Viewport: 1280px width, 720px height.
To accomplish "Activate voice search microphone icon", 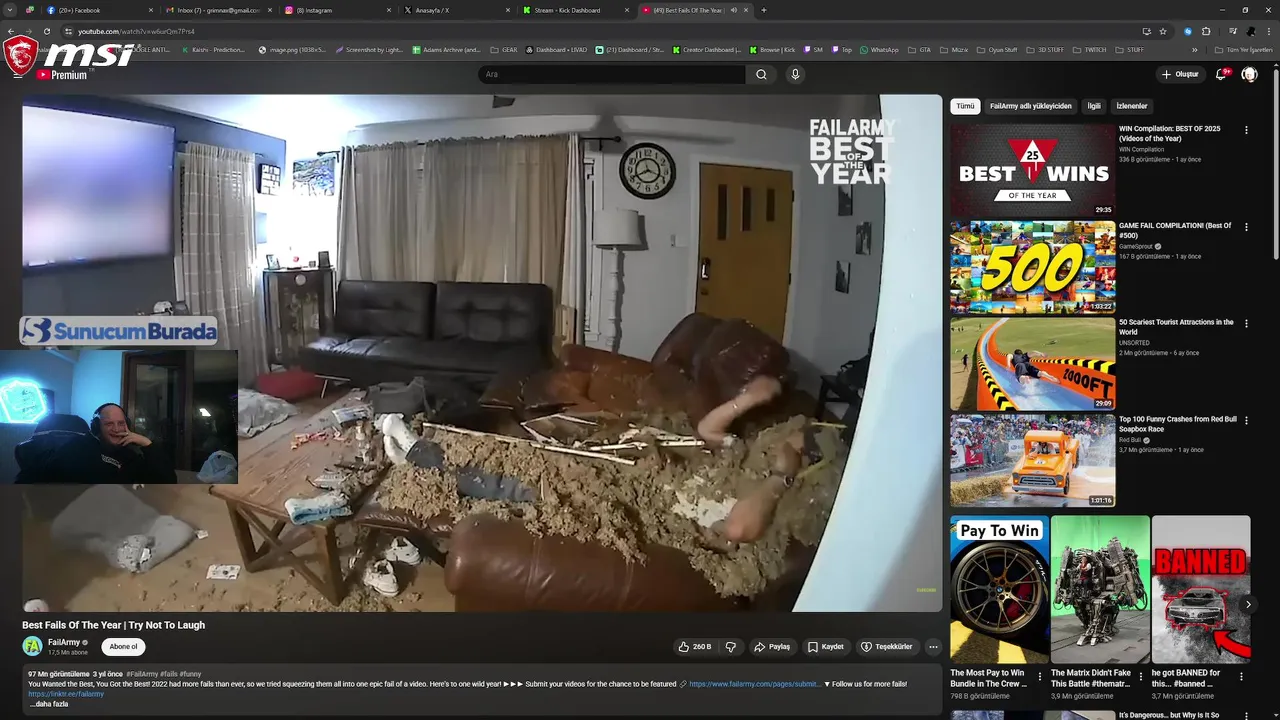I will [x=795, y=74].
